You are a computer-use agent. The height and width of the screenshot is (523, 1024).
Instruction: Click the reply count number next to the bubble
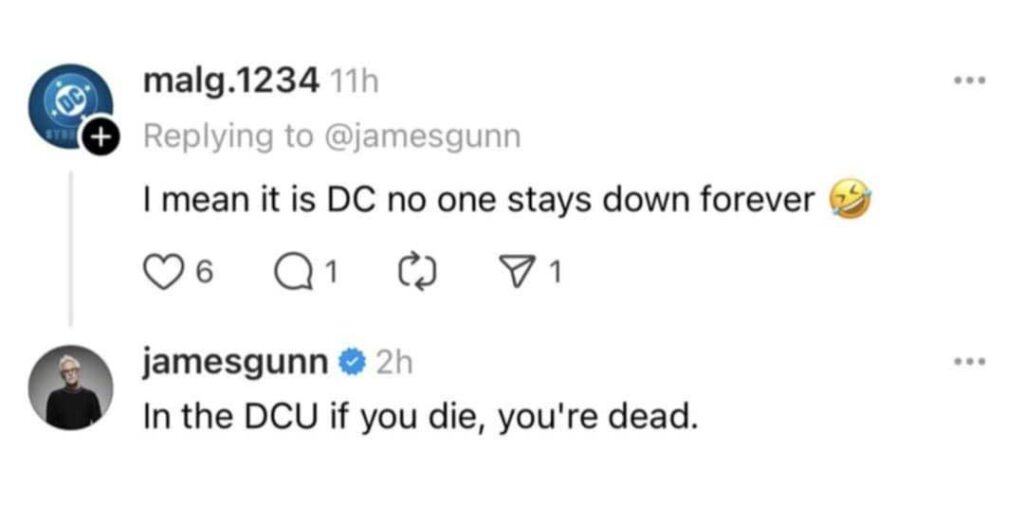(328, 268)
